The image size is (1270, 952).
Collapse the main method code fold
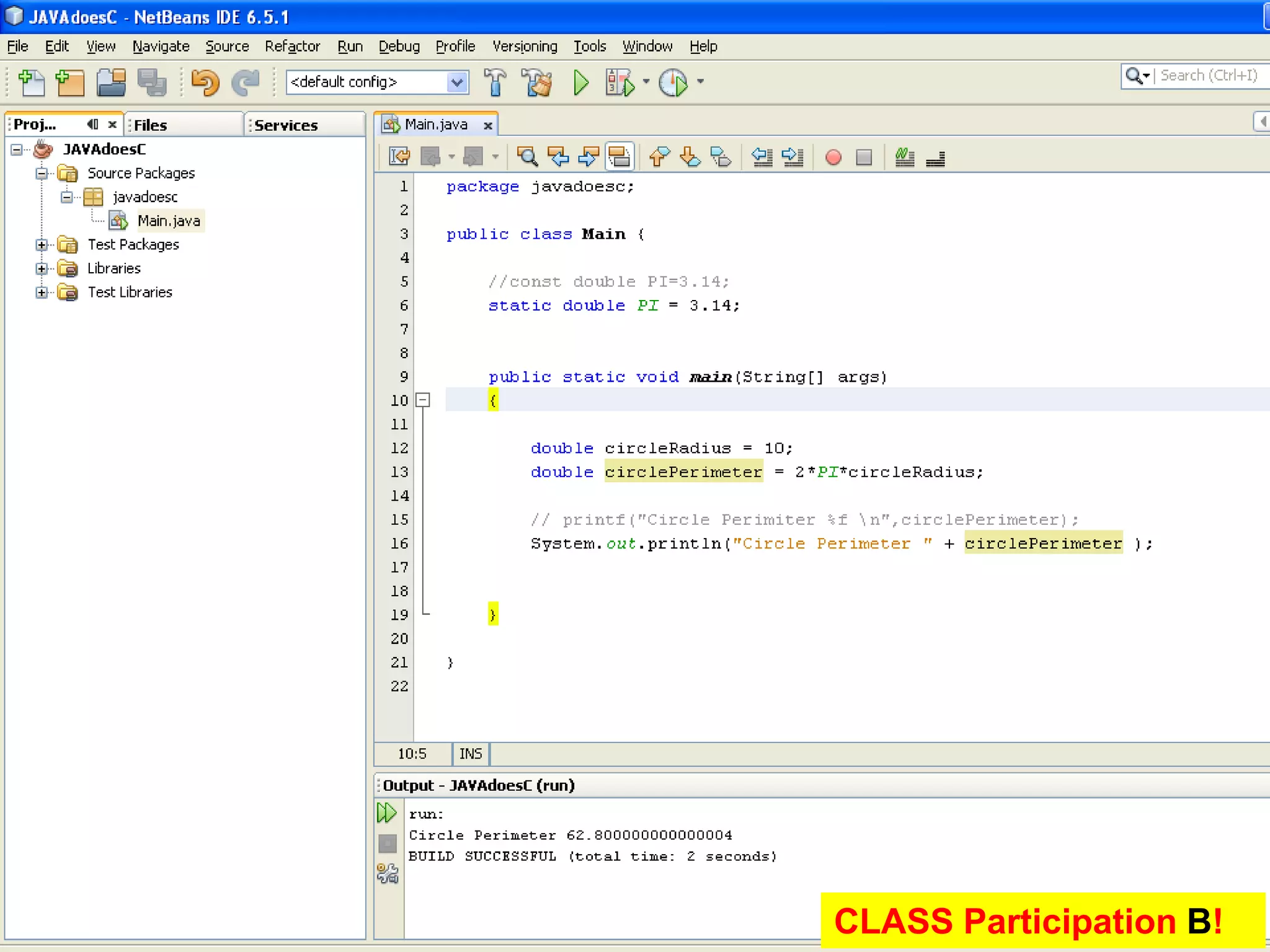point(423,400)
